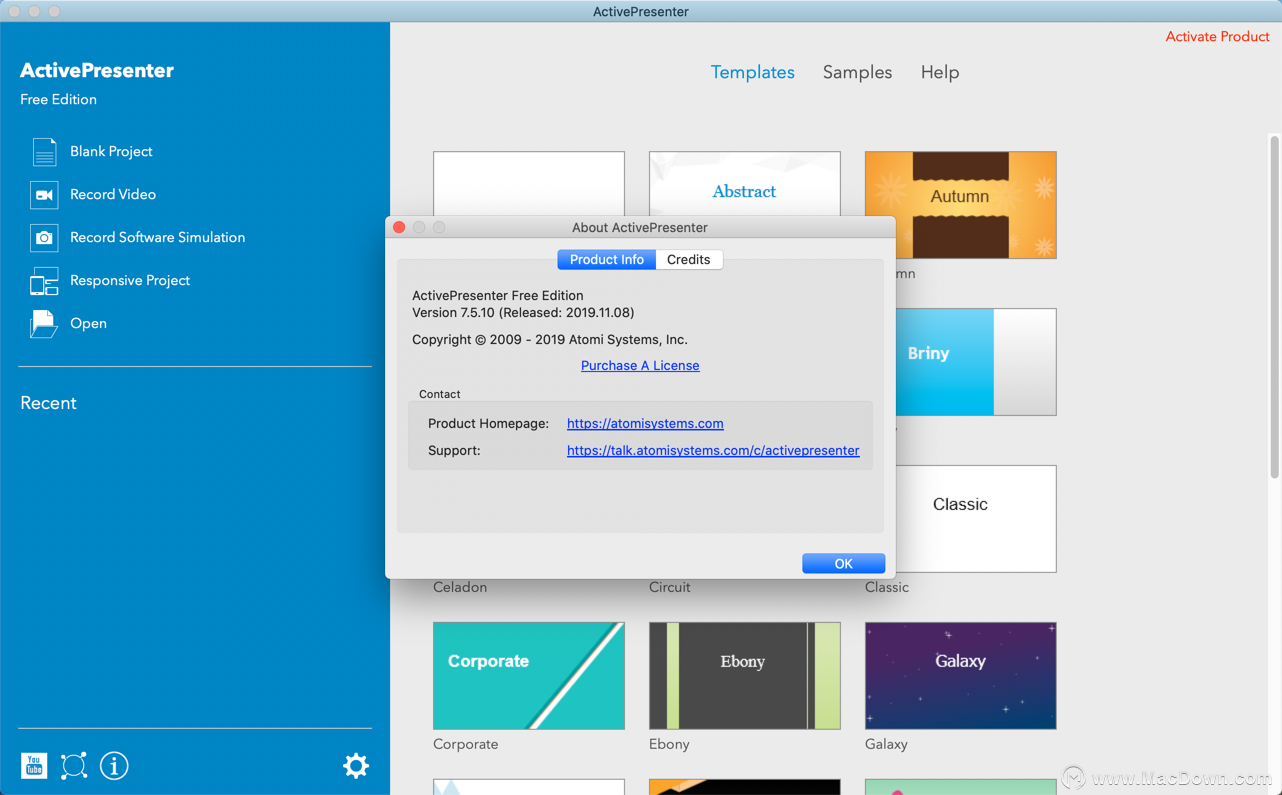This screenshot has height=795, width=1282.
Task: Switch to the Credits tab
Action: click(x=688, y=260)
